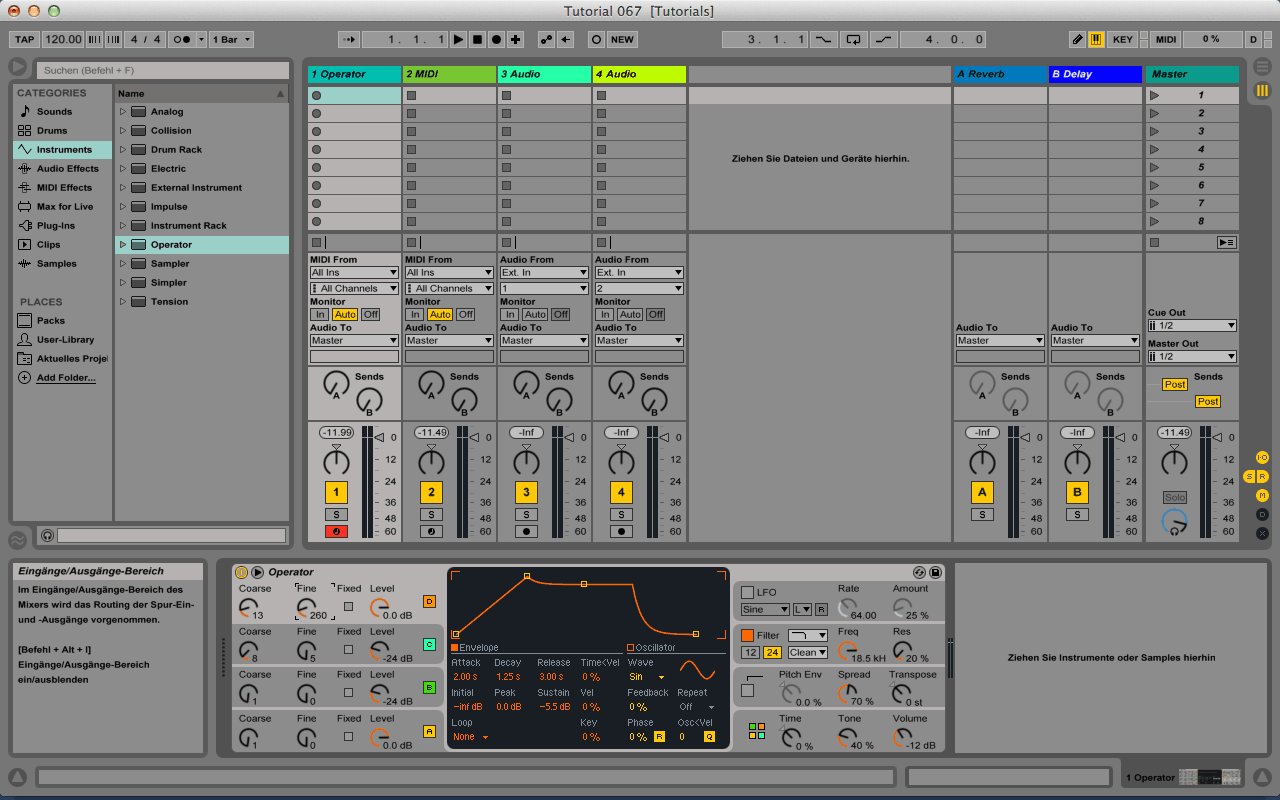The width and height of the screenshot is (1280, 800).
Task: Toggle Draw Mode pencil icon
Action: [x=1077, y=40]
